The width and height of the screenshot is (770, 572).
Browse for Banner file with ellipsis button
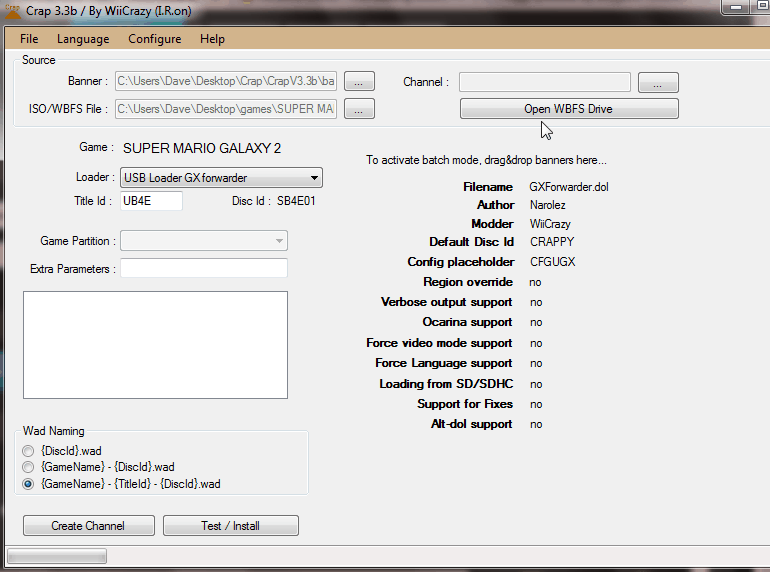click(x=359, y=82)
